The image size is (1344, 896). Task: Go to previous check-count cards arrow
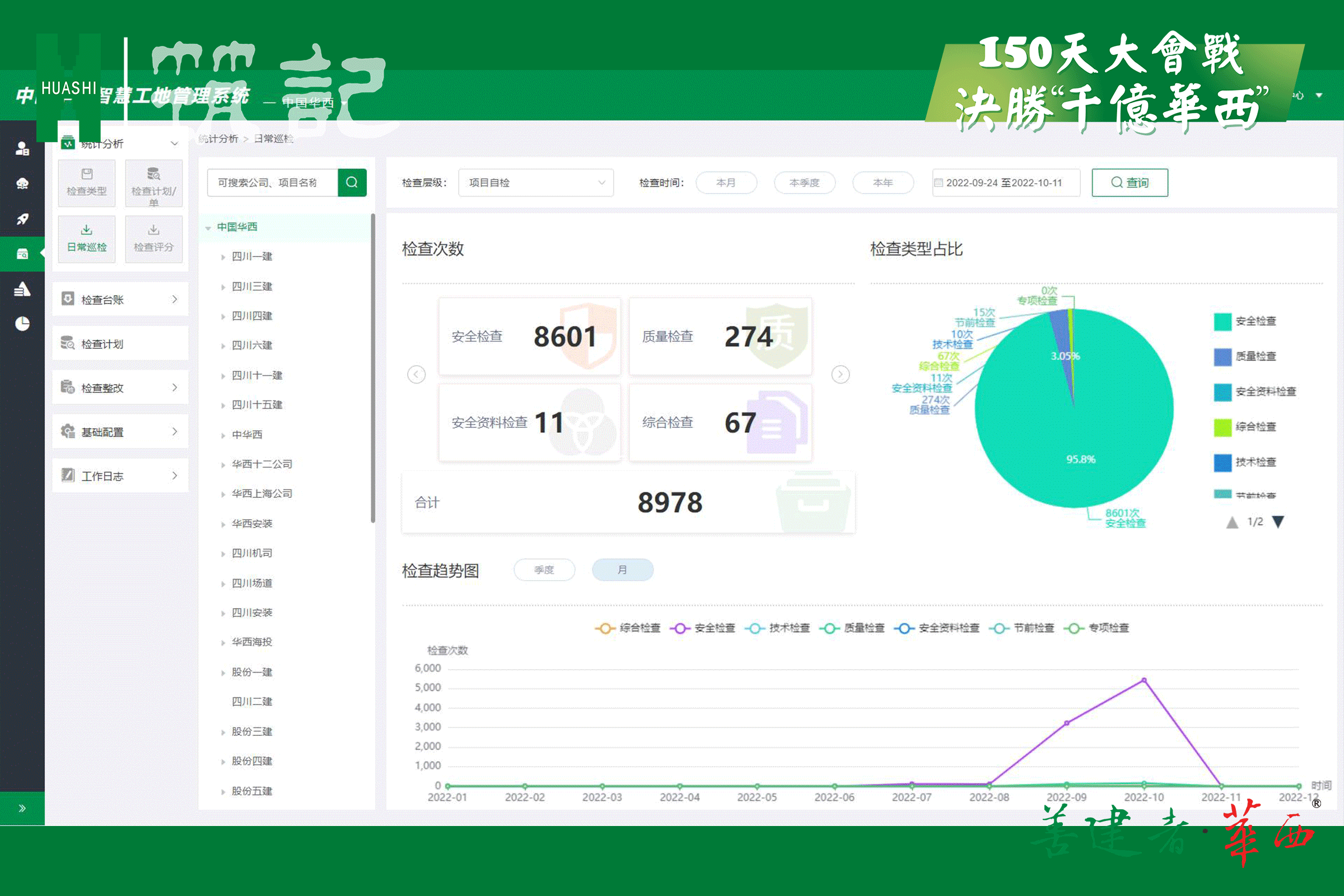click(x=416, y=375)
